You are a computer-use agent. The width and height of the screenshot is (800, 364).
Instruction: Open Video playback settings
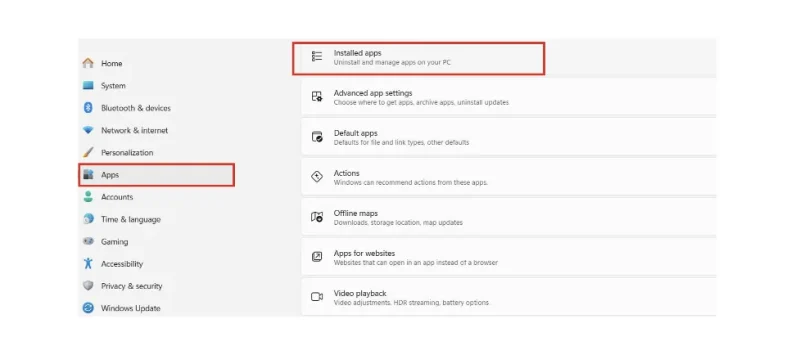509,297
